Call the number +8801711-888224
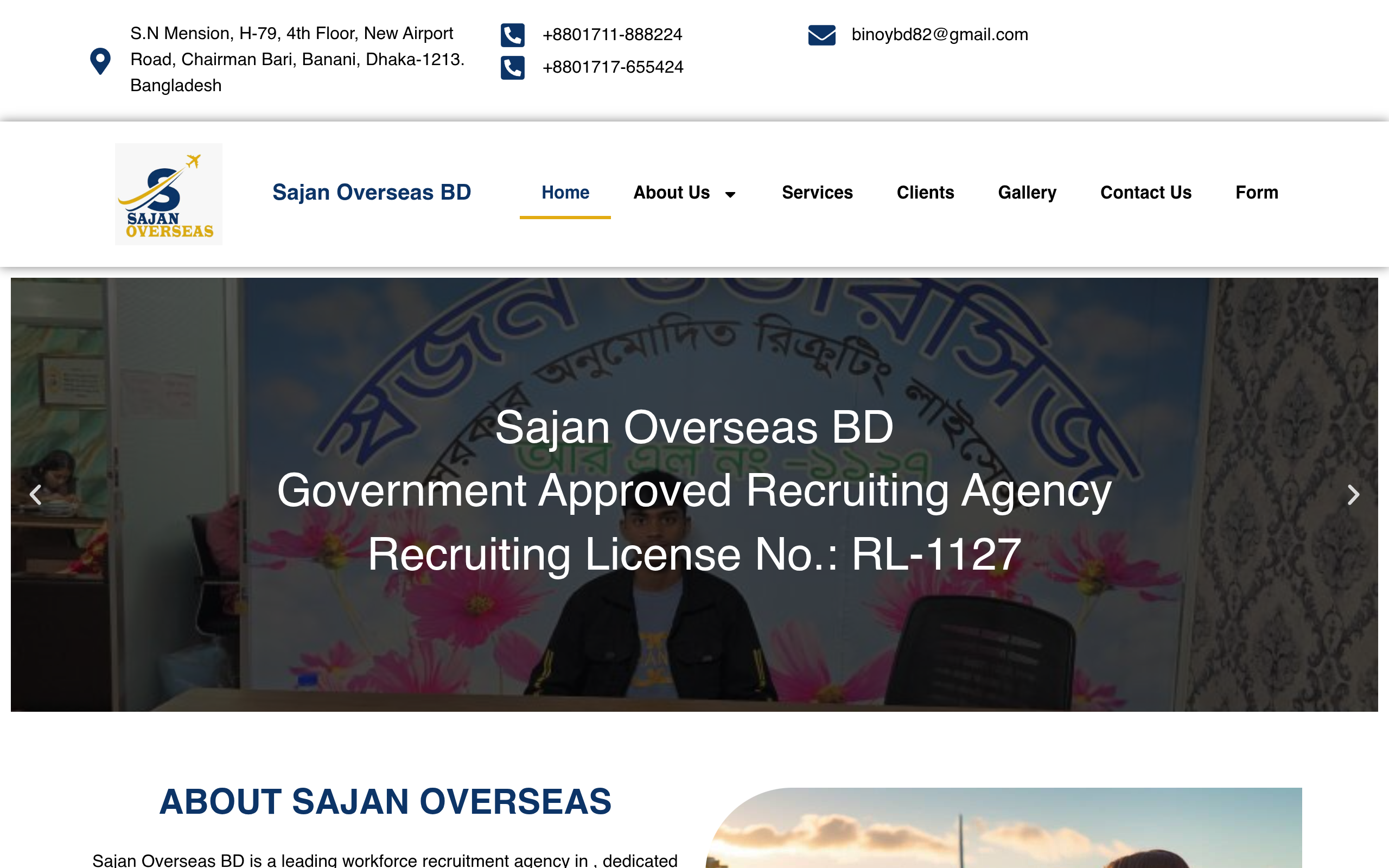This screenshot has width=1389, height=868. (613, 35)
